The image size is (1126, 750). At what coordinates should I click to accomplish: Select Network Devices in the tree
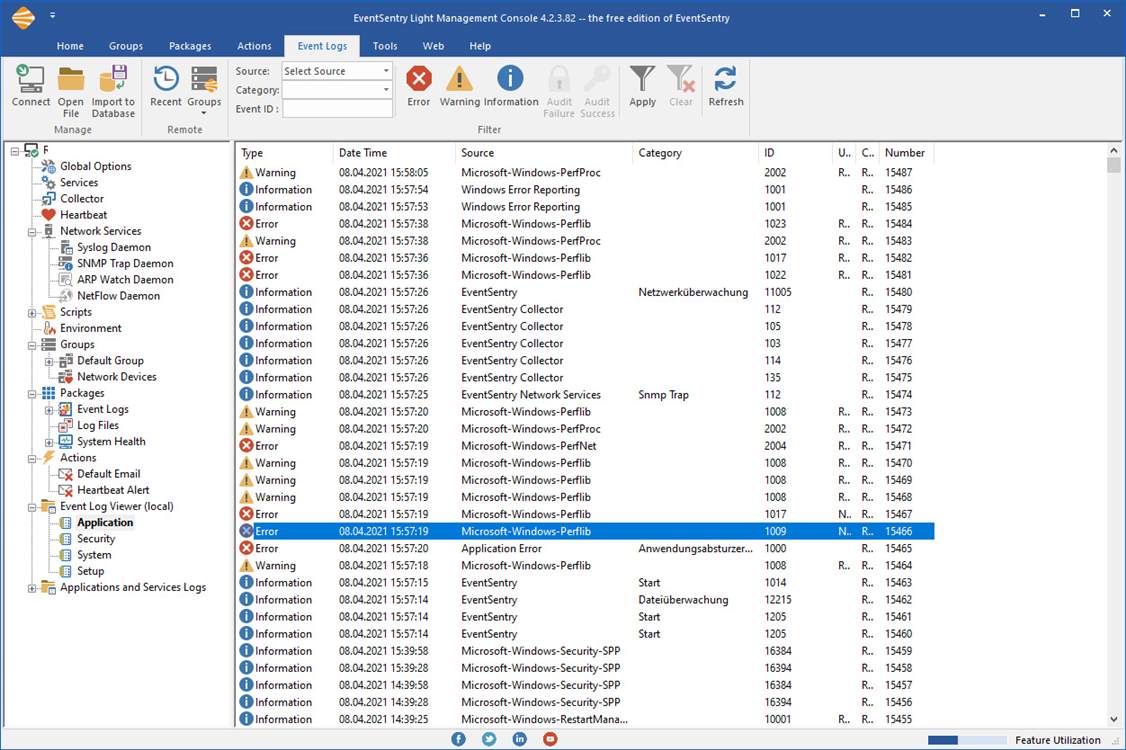tap(116, 376)
